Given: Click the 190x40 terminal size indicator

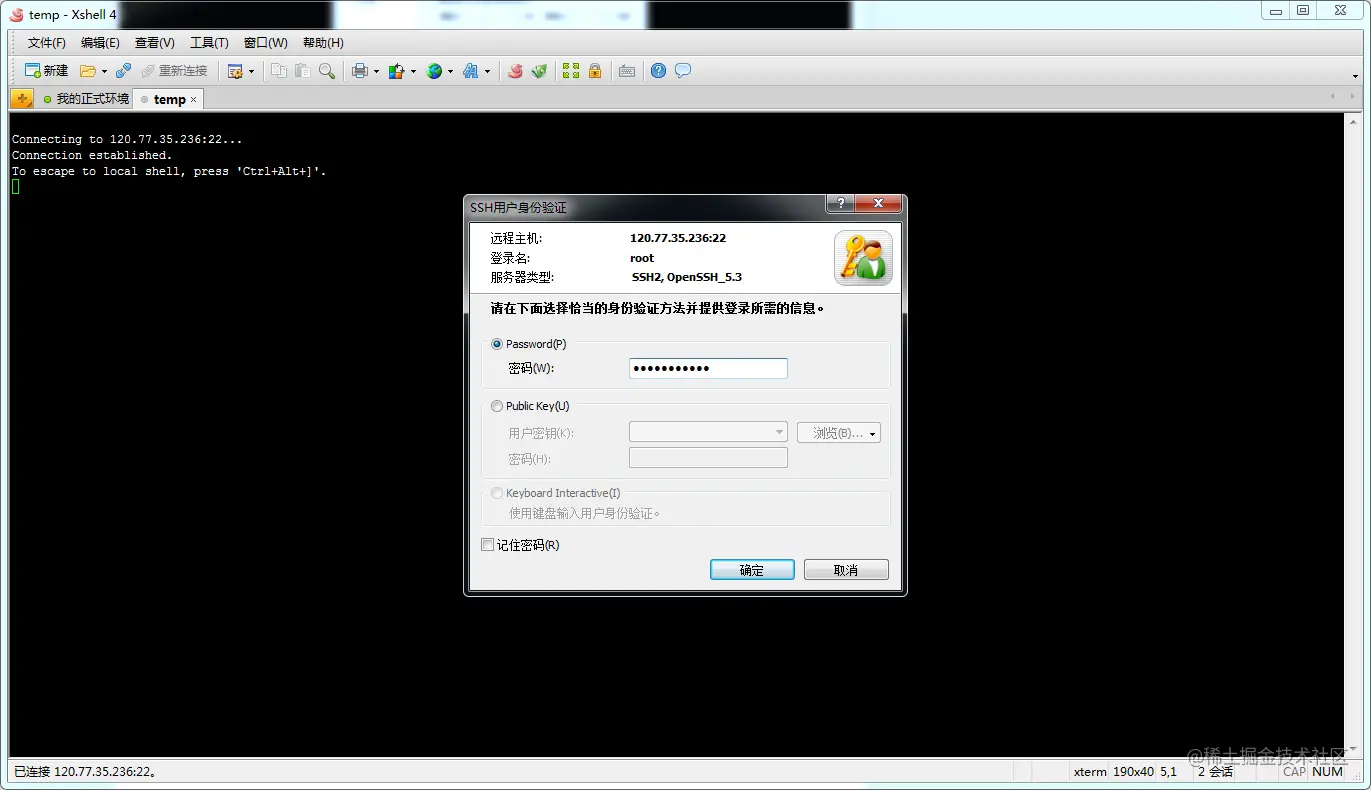Looking at the screenshot, I should click(x=1133, y=772).
